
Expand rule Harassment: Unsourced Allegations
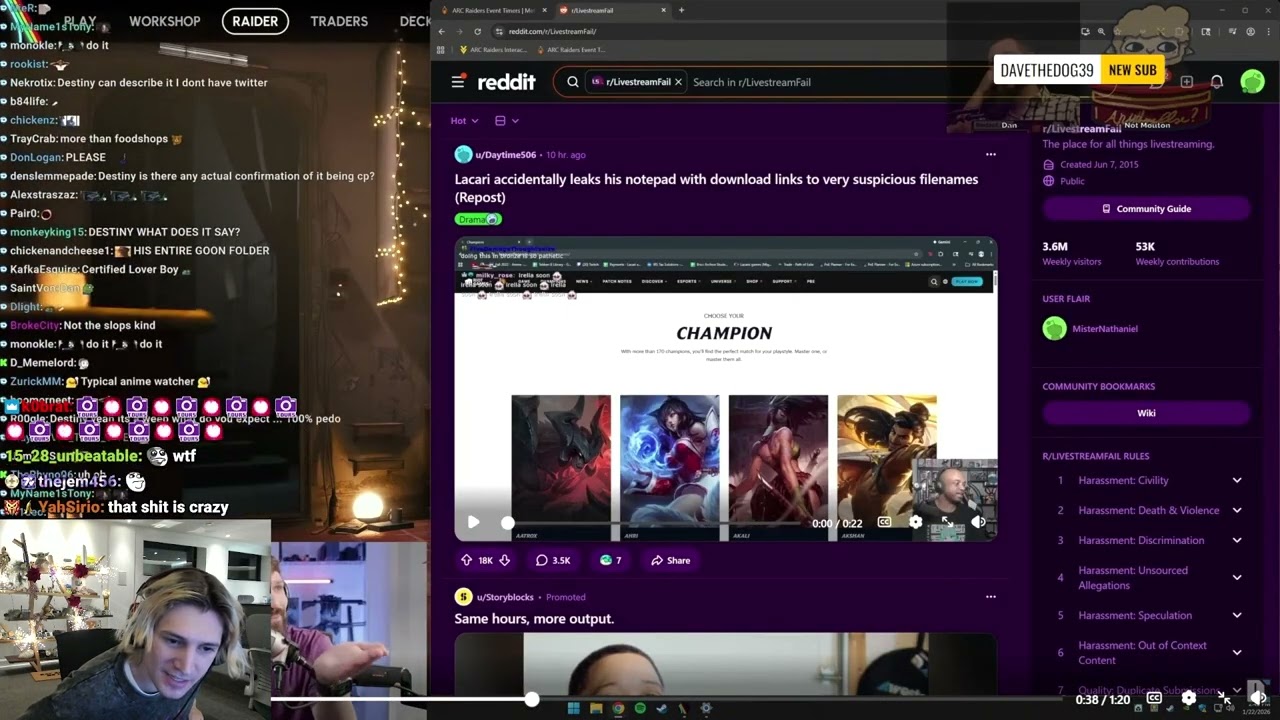pos(1237,577)
